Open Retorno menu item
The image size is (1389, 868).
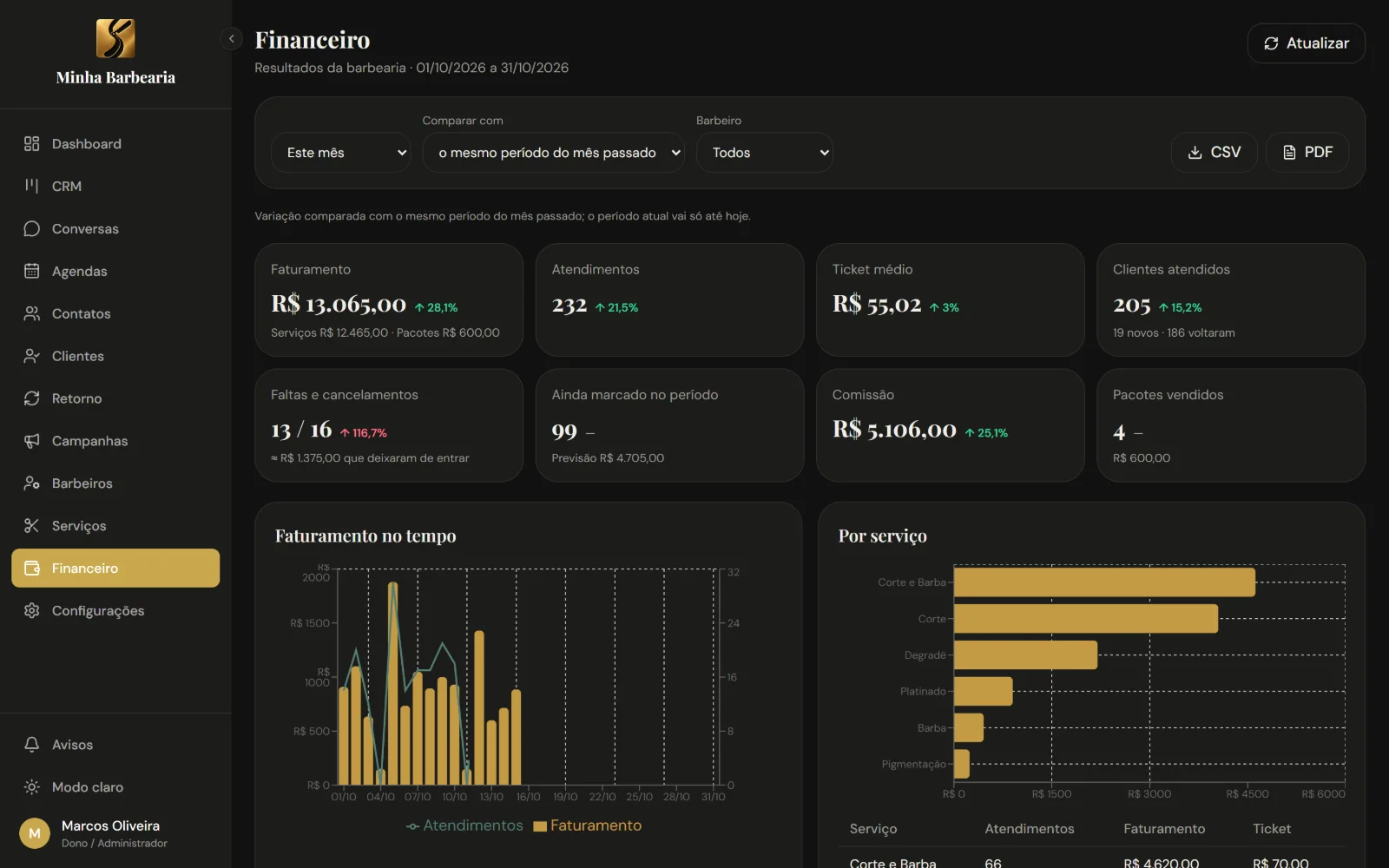[x=115, y=398]
